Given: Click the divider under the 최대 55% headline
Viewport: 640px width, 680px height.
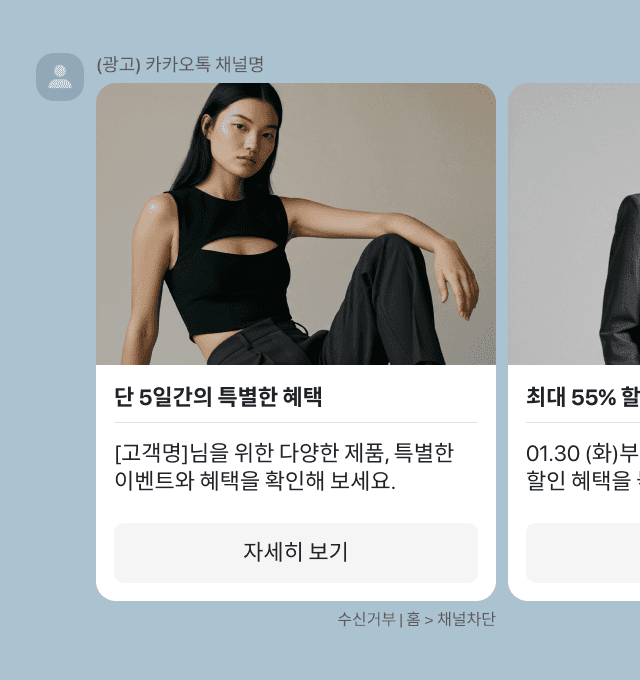Looking at the screenshot, I should (x=583, y=422).
